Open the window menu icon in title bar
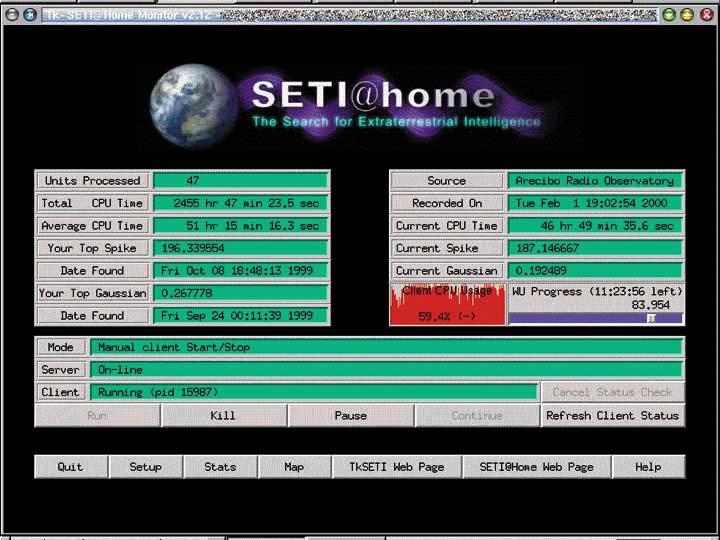Screen dimensions: 720x540 tap(11, 15)
